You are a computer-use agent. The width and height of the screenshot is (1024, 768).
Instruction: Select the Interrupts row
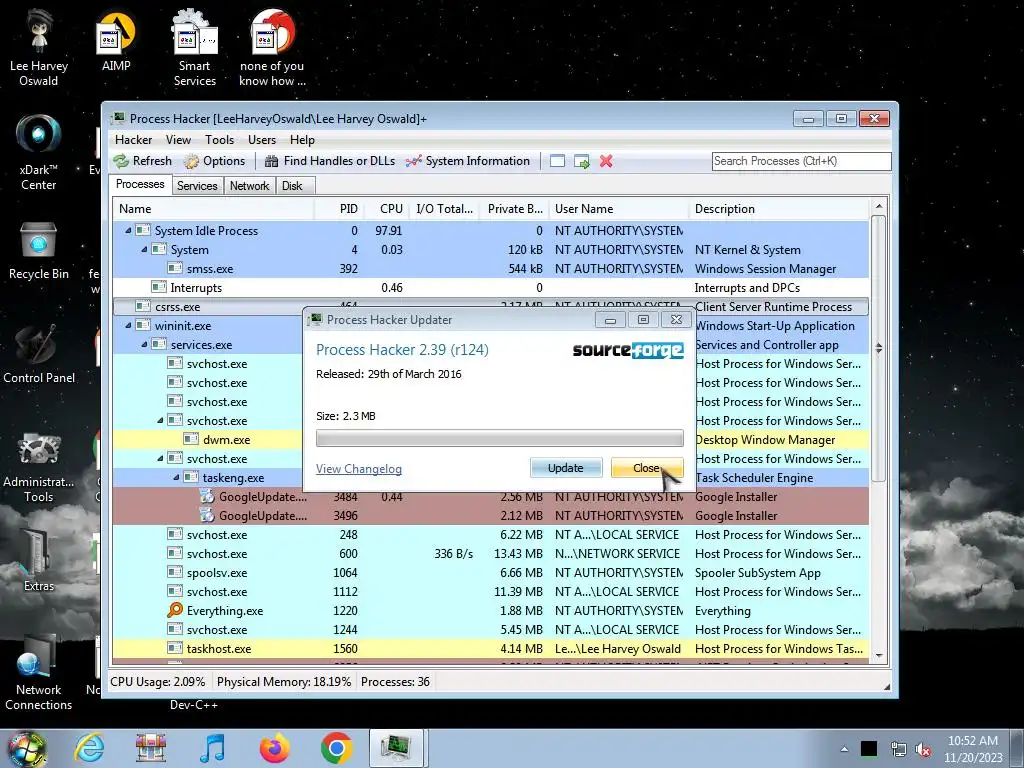pyautogui.click(x=490, y=287)
